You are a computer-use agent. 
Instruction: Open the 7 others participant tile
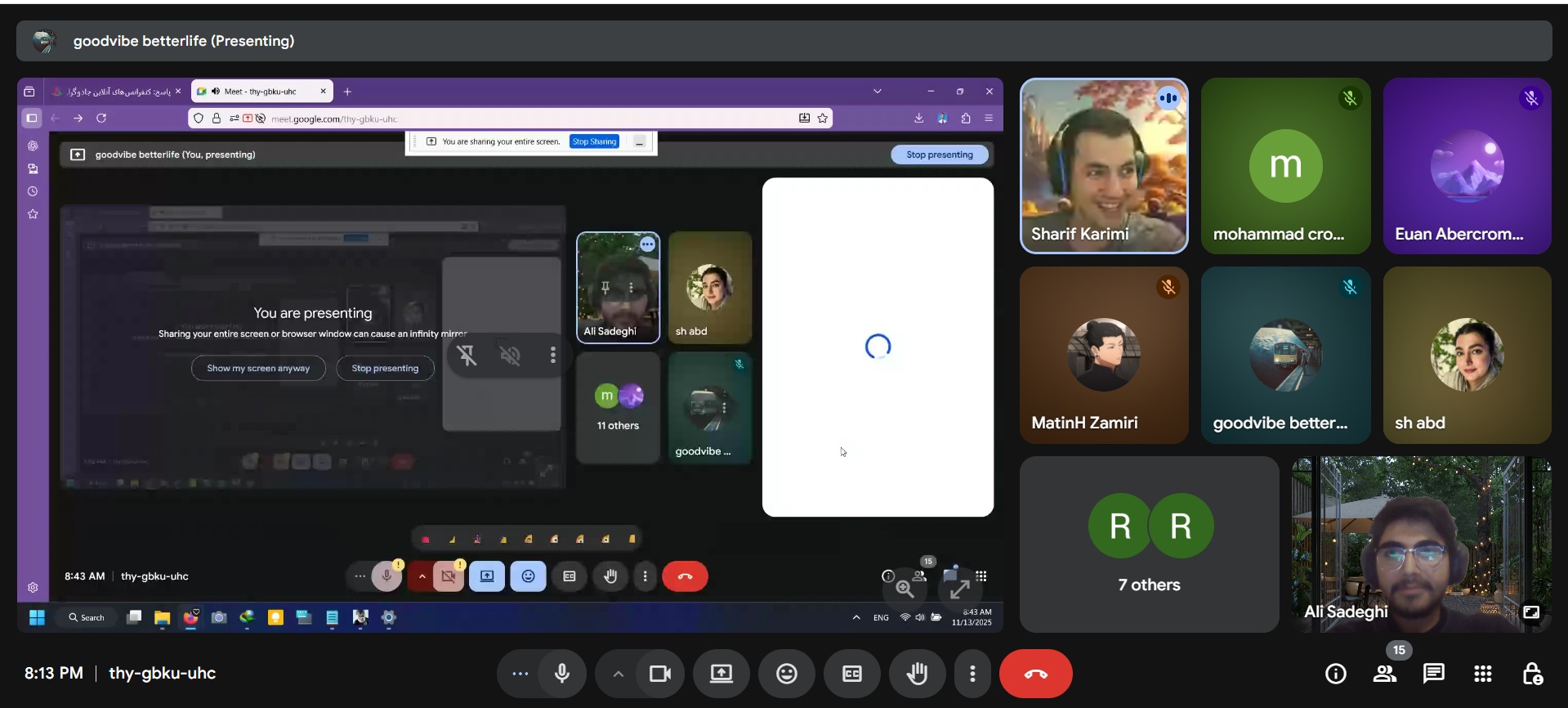(1149, 544)
